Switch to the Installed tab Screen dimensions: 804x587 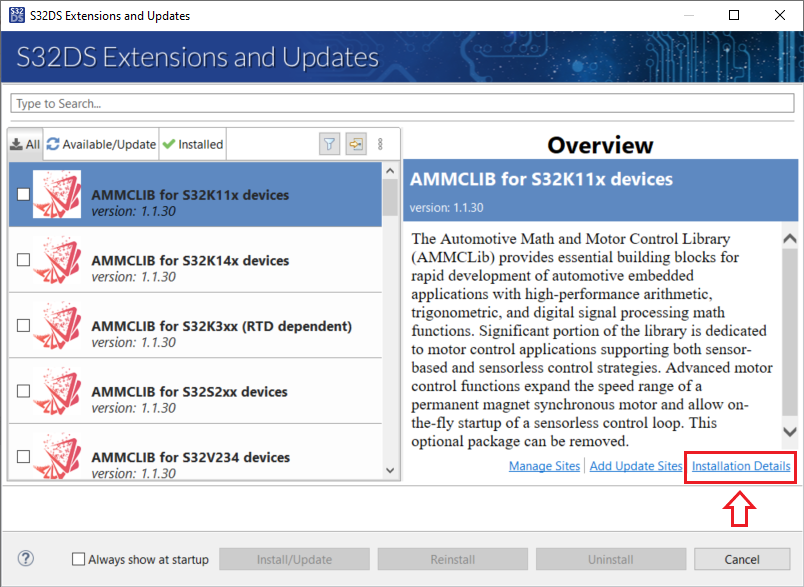(193, 145)
